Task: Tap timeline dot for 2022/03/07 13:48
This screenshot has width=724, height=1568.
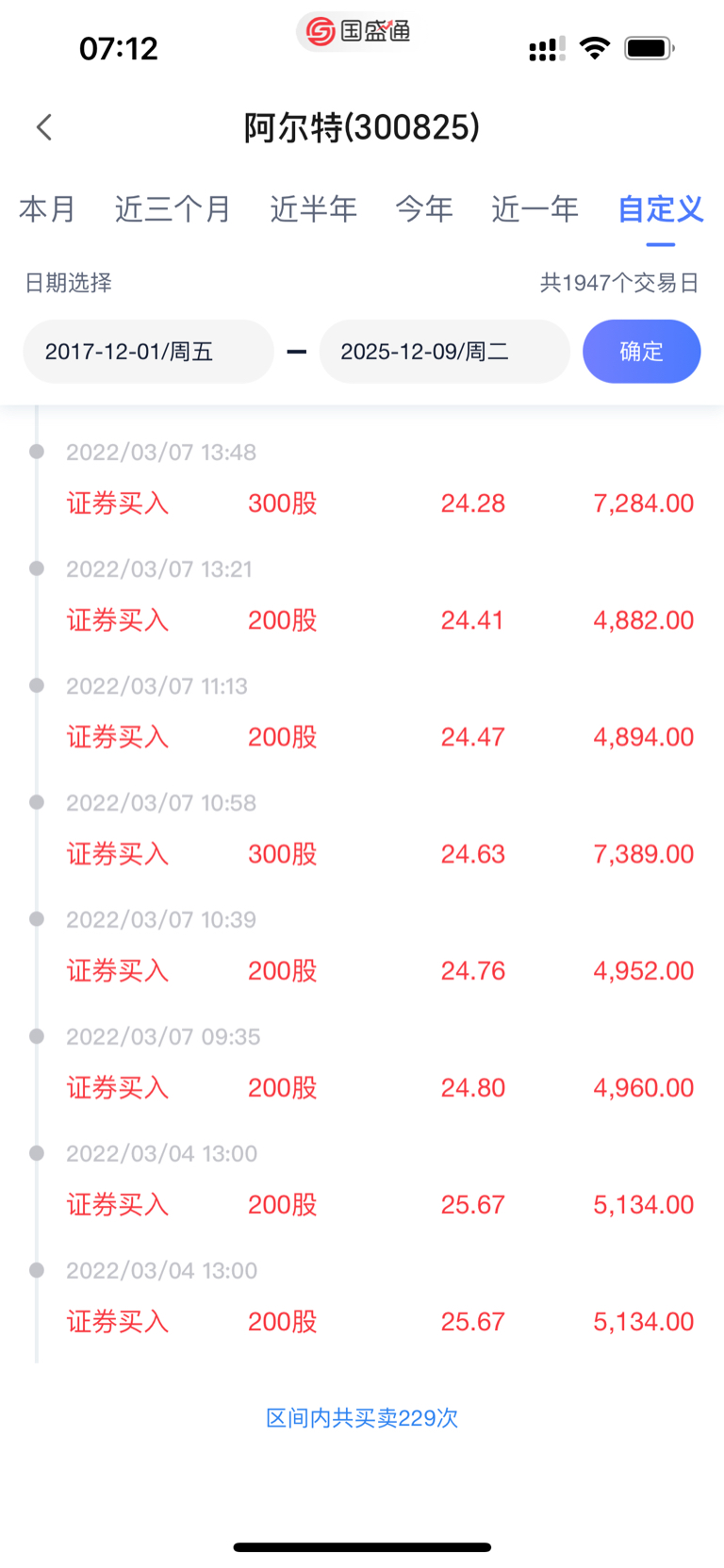Action: [37, 452]
